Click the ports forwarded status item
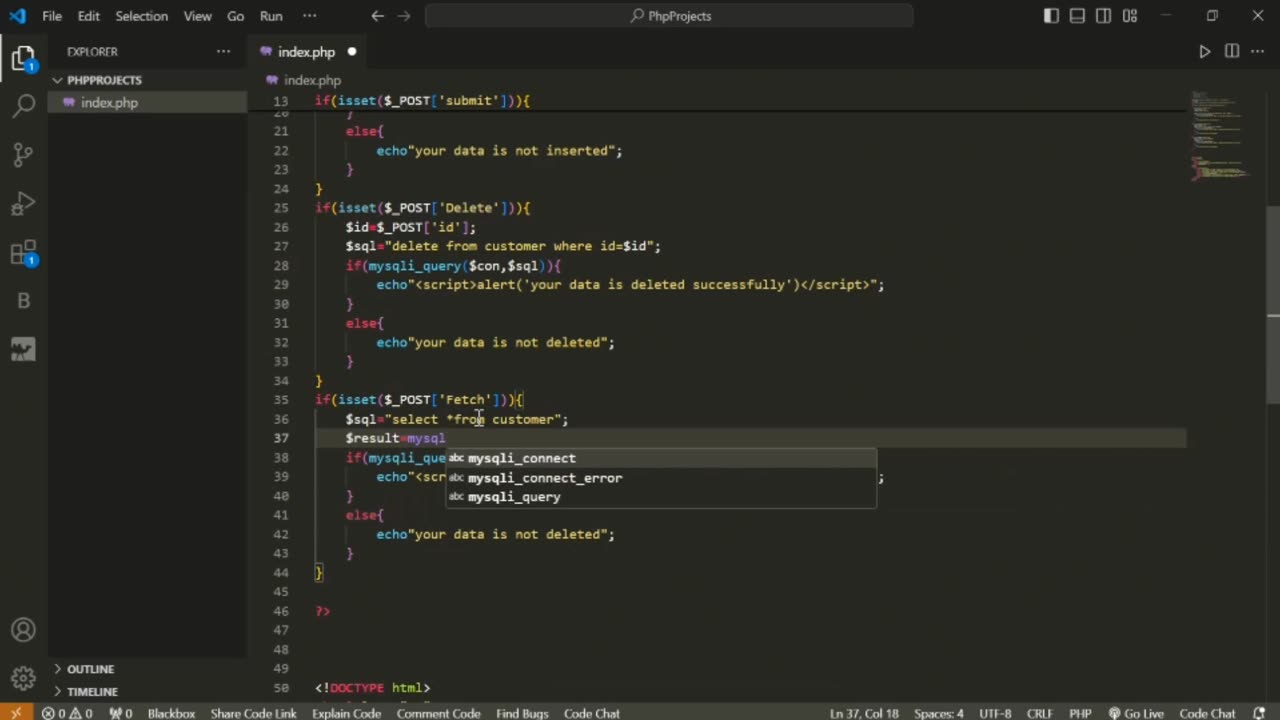The width and height of the screenshot is (1280, 720). point(121,713)
